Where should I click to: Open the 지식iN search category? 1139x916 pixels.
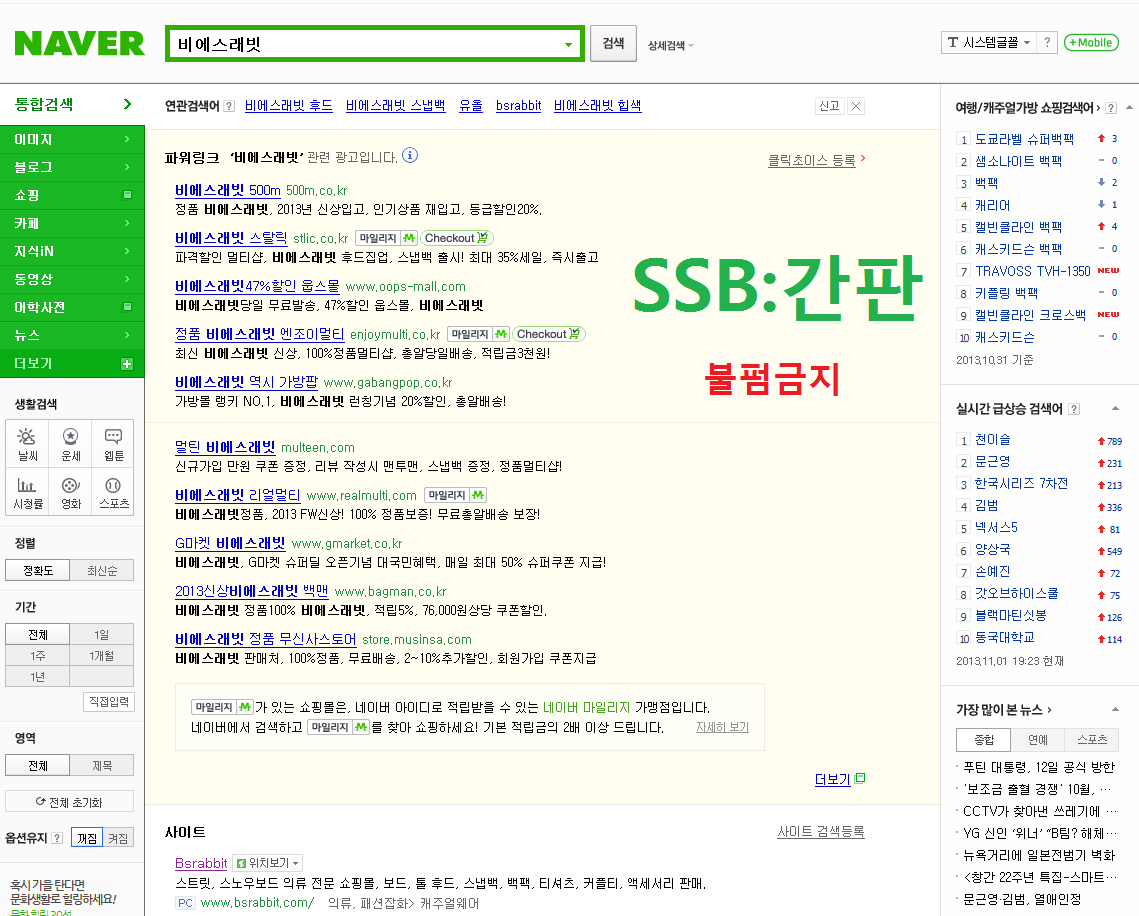tap(72, 251)
